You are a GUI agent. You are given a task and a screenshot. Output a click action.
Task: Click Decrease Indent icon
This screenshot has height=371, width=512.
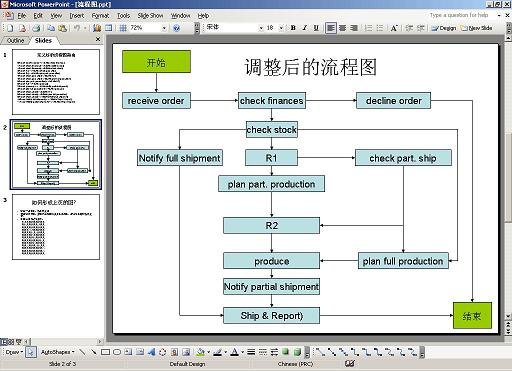coord(409,28)
